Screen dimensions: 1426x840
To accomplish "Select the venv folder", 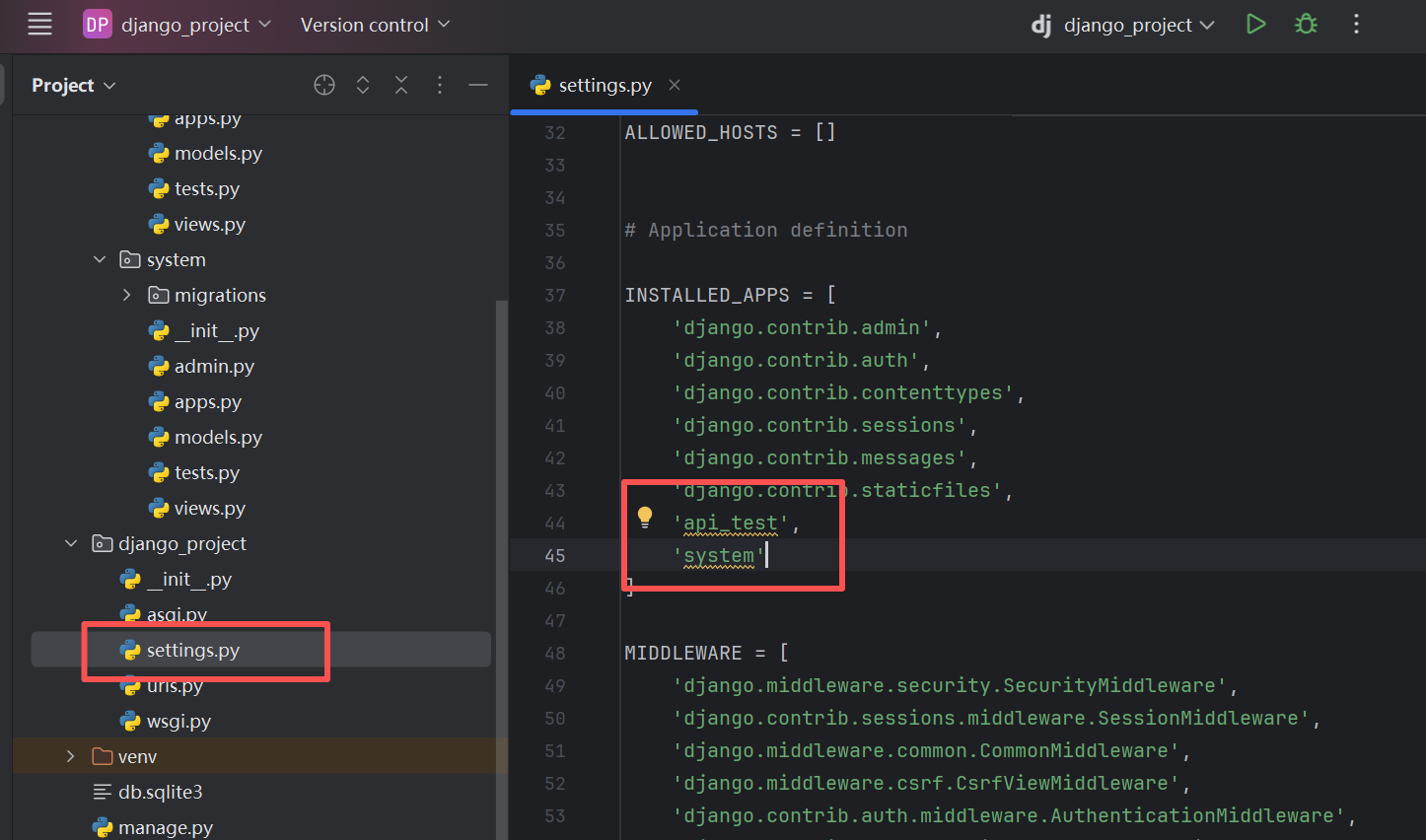I will pos(137,756).
